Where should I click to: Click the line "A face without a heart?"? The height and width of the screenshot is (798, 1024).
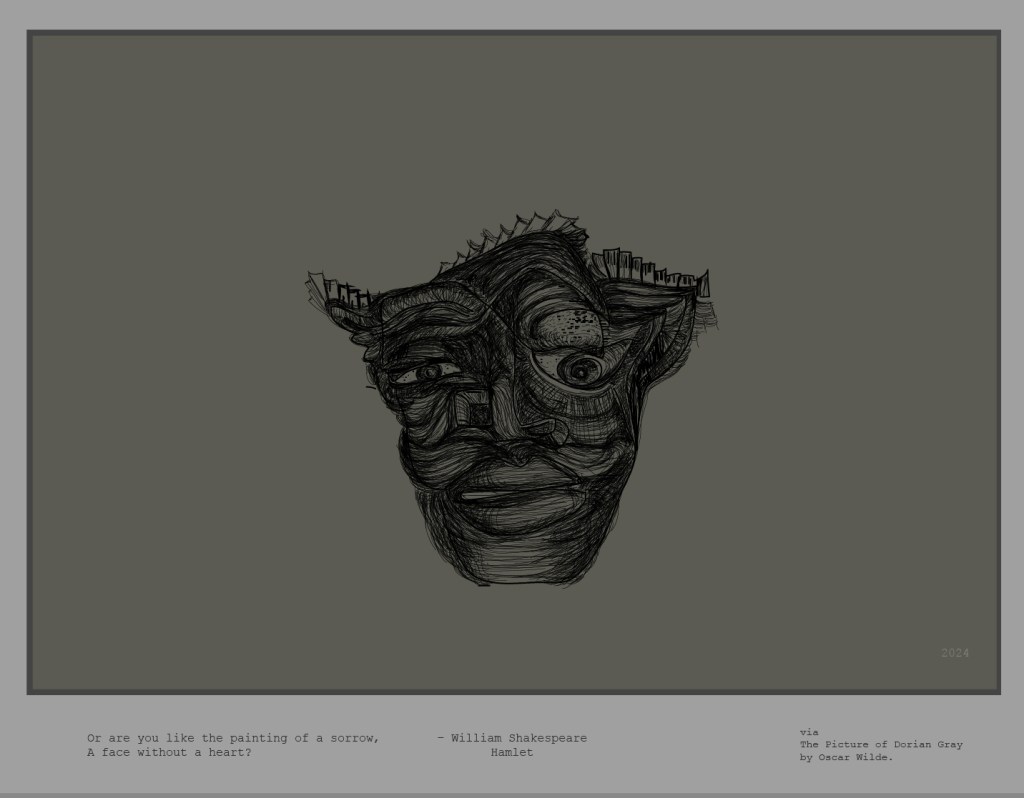click(169, 752)
